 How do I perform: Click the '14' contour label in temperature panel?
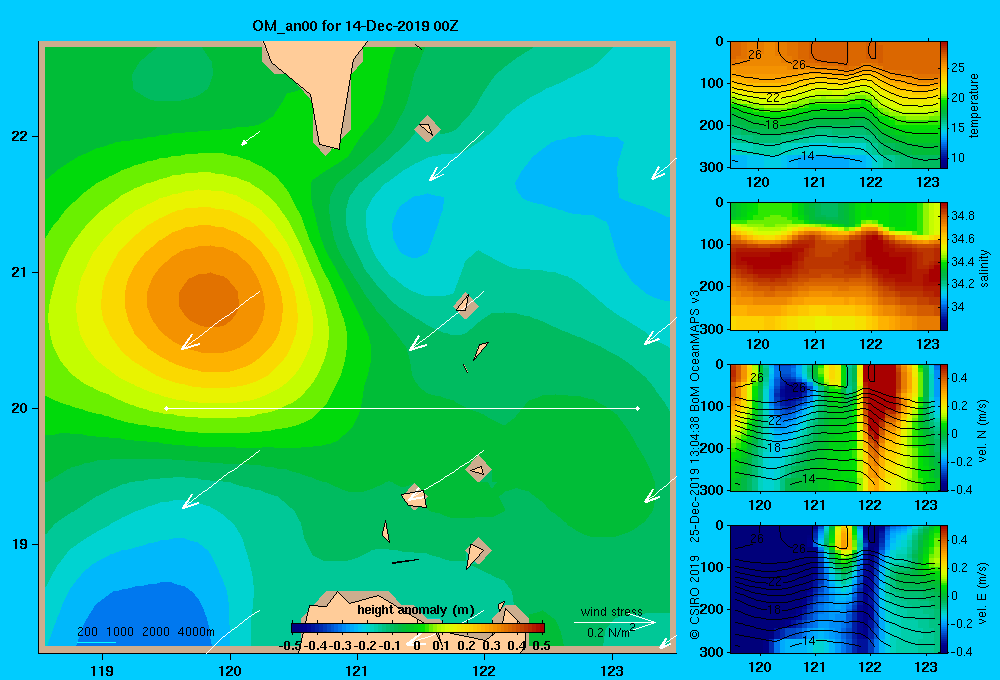[807, 156]
